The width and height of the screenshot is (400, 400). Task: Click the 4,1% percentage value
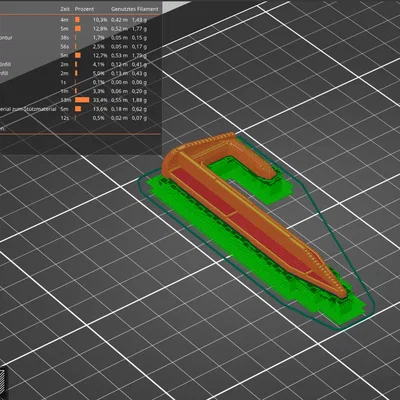99,64
